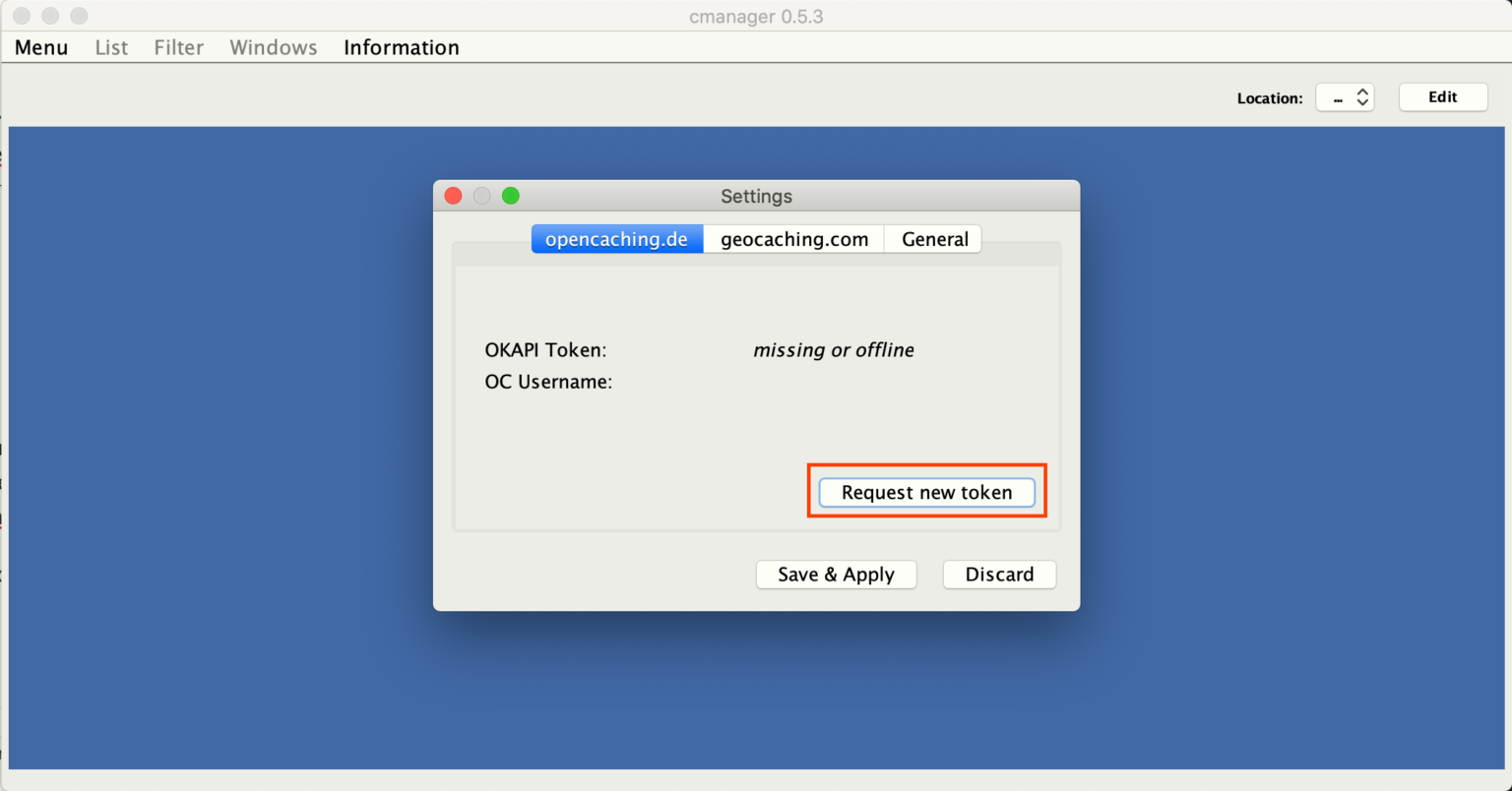Open the List menu
This screenshot has width=1512, height=791.
click(111, 47)
